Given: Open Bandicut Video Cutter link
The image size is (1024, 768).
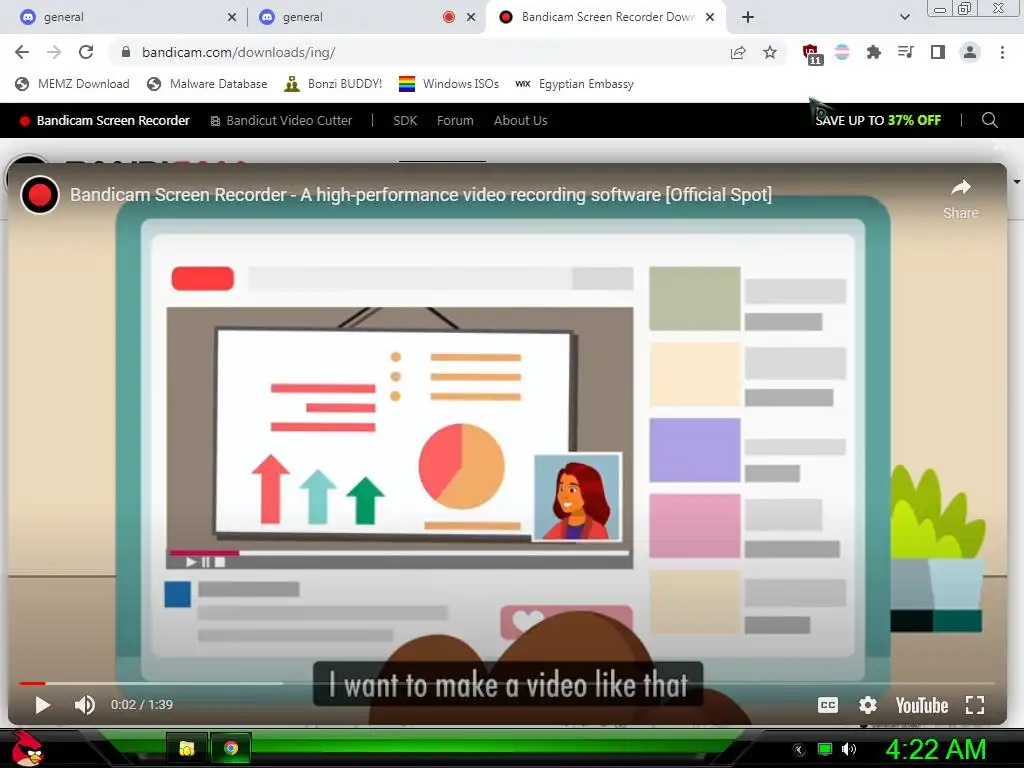Looking at the screenshot, I should click(x=281, y=120).
